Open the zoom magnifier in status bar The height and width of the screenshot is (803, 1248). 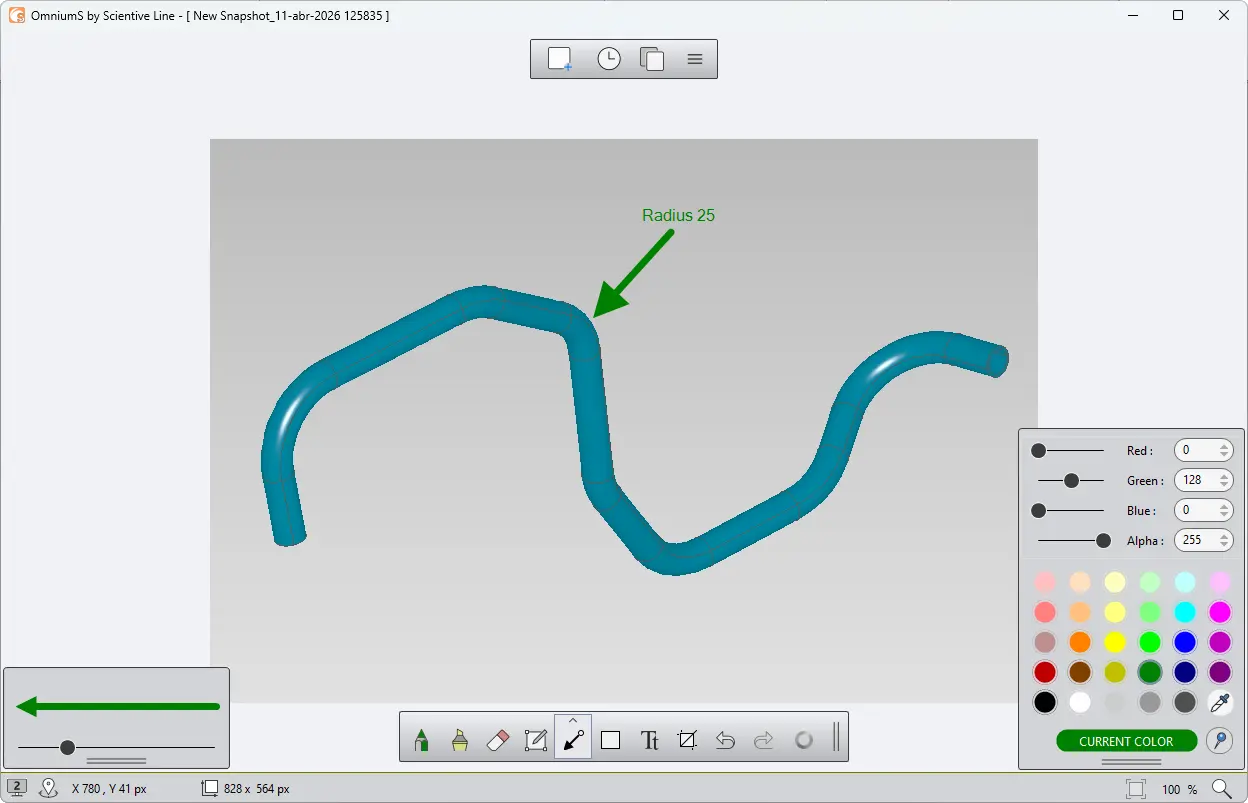pos(1222,789)
